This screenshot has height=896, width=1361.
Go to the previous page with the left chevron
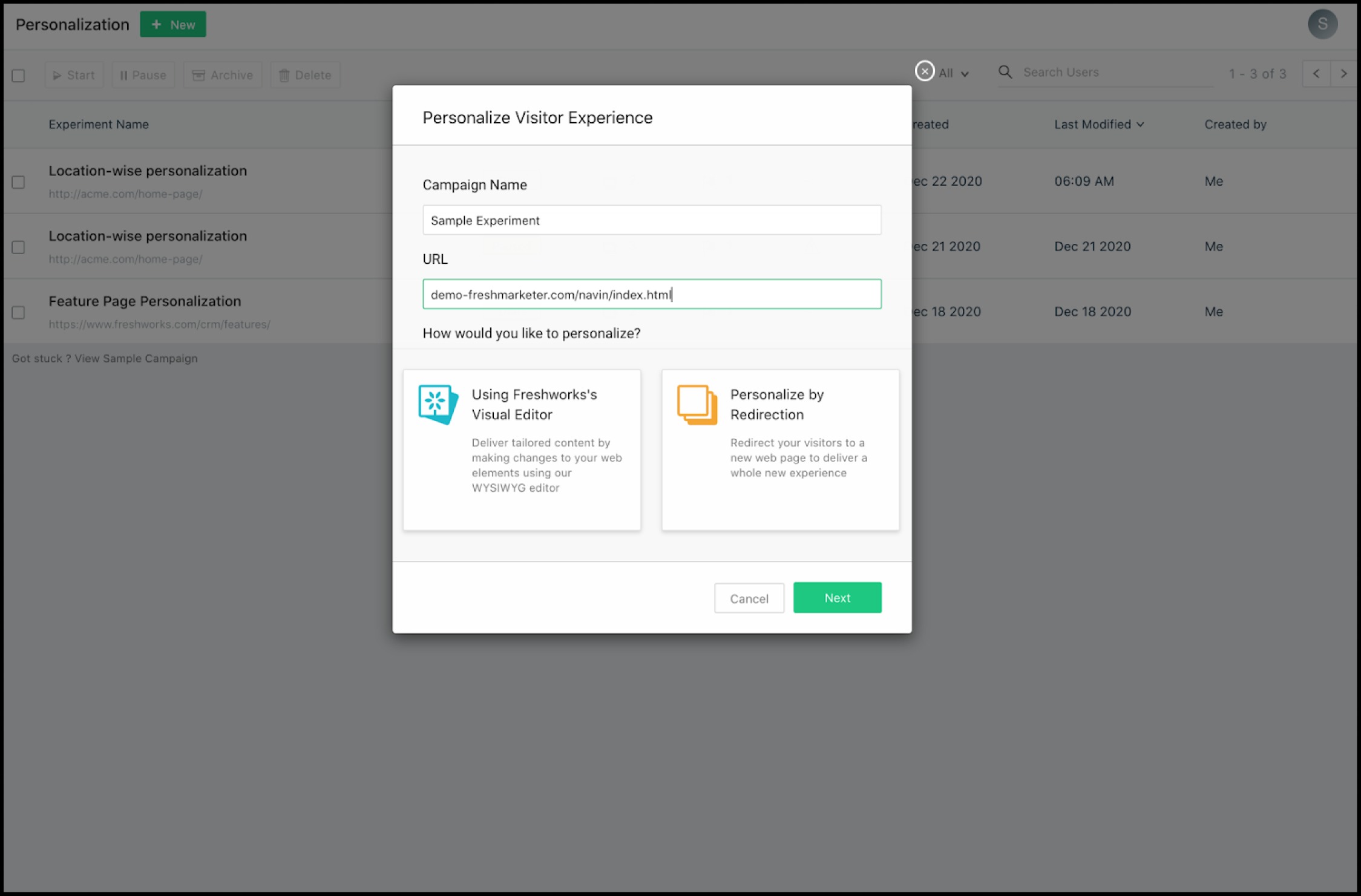coord(1316,74)
